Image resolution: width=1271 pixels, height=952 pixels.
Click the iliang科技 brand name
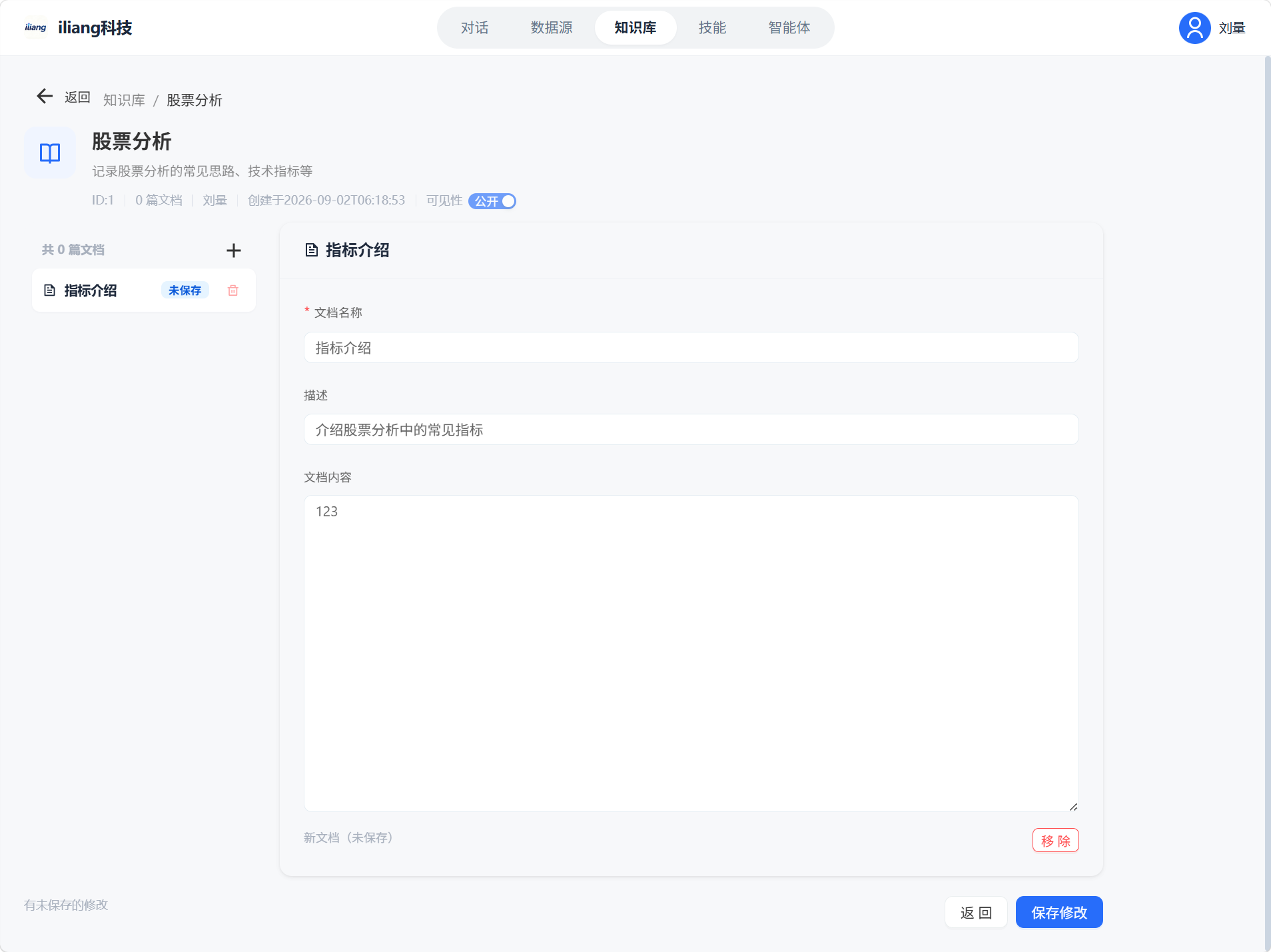coord(95,28)
